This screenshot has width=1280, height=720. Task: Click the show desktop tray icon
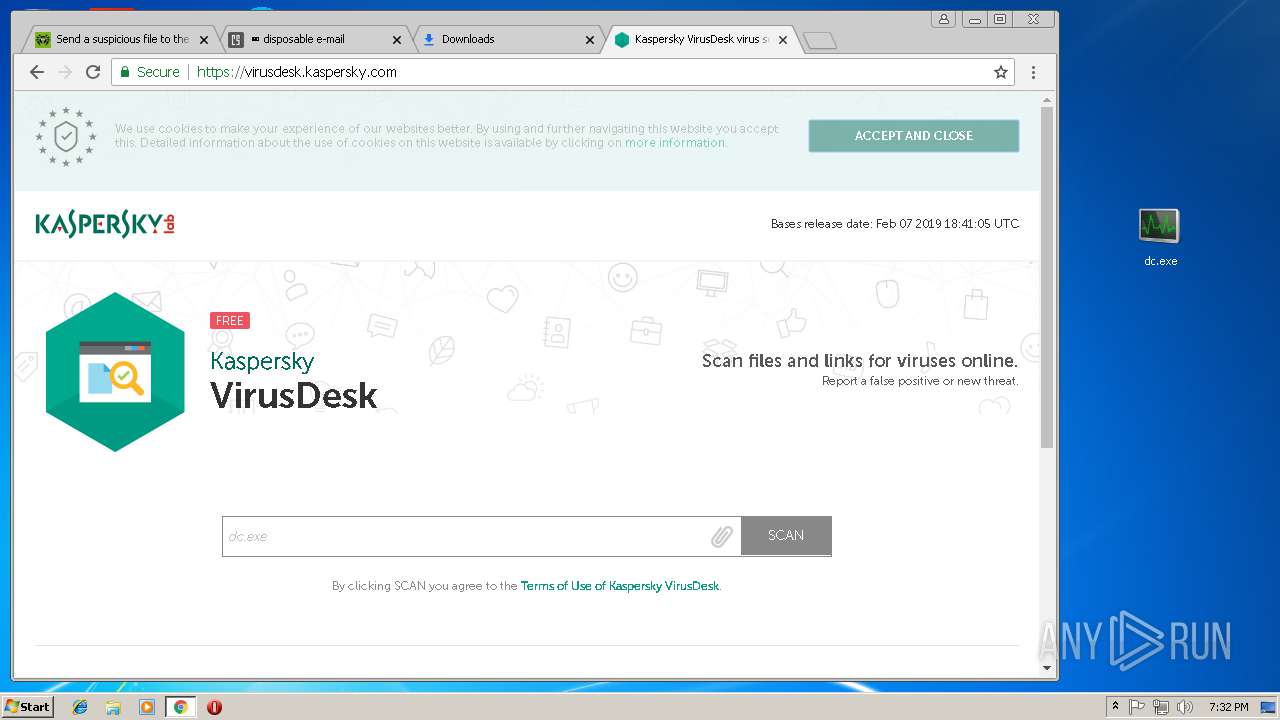pyautogui.click(x=1268, y=707)
